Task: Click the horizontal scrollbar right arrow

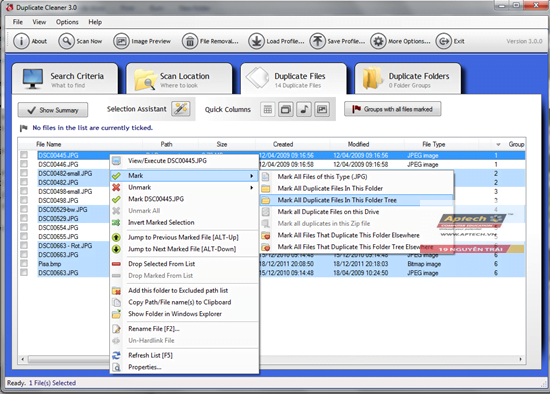Action: (x=521, y=359)
